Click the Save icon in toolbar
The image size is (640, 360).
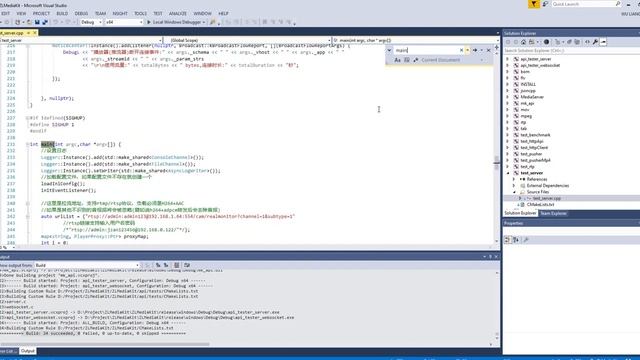37,22
